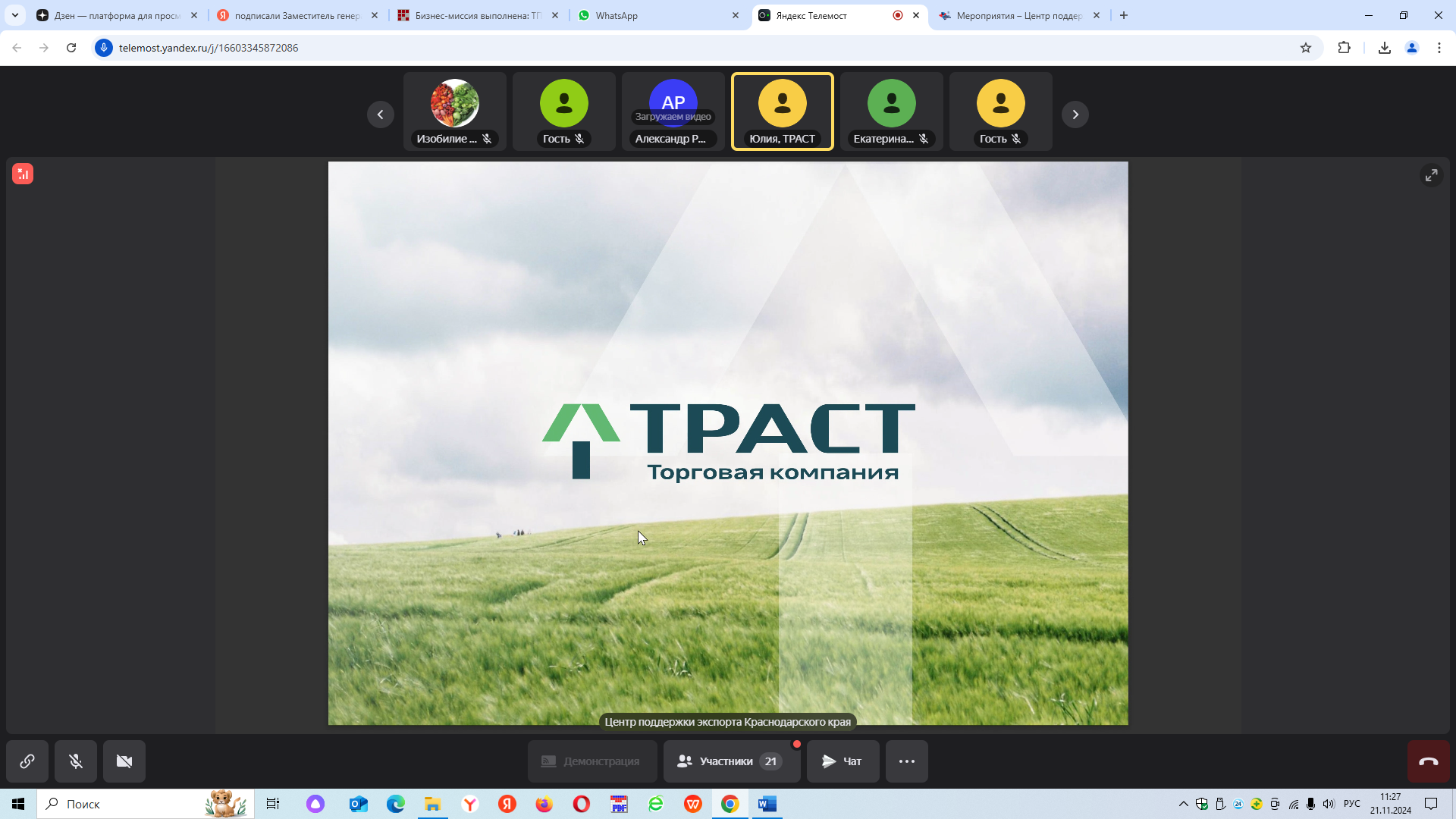Screen dimensions: 1456x819
Task: Toggle the microphone permission icon in the address bar
Action: click(104, 48)
